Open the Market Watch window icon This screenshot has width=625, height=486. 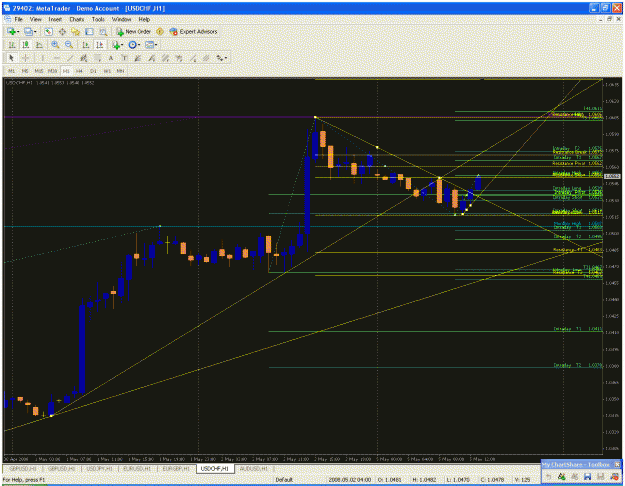click(49, 31)
